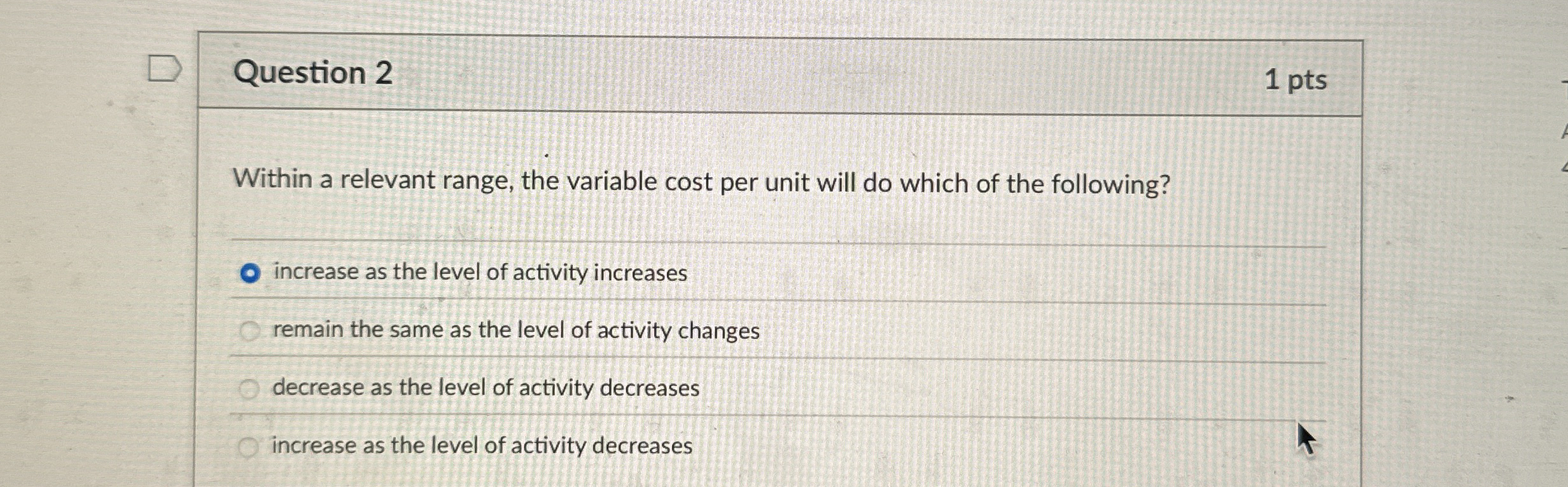Image resolution: width=1568 pixels, height=487 pixels.
Task: Click the divider line below the question
Action: [x=700, y=238]
